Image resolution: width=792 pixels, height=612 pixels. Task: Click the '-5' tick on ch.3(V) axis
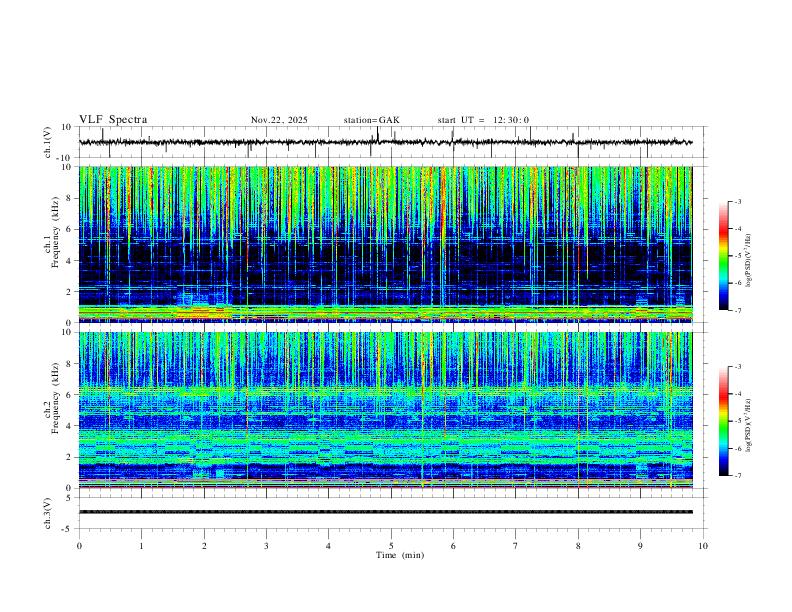pyautogui.click(x=68, y=529)
